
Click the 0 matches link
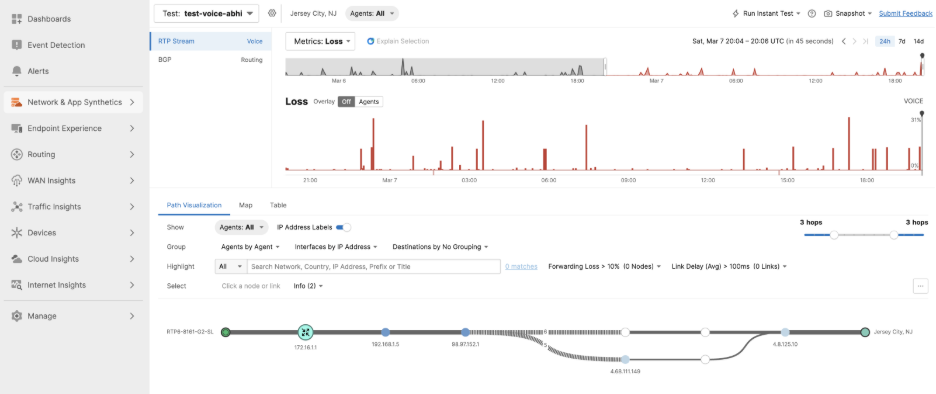[521, 266]
